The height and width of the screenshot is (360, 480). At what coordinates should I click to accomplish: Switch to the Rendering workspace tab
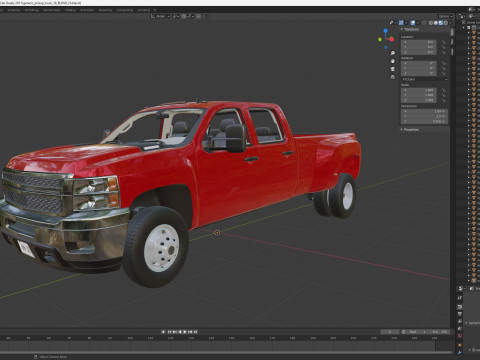[x=105, y=10]
